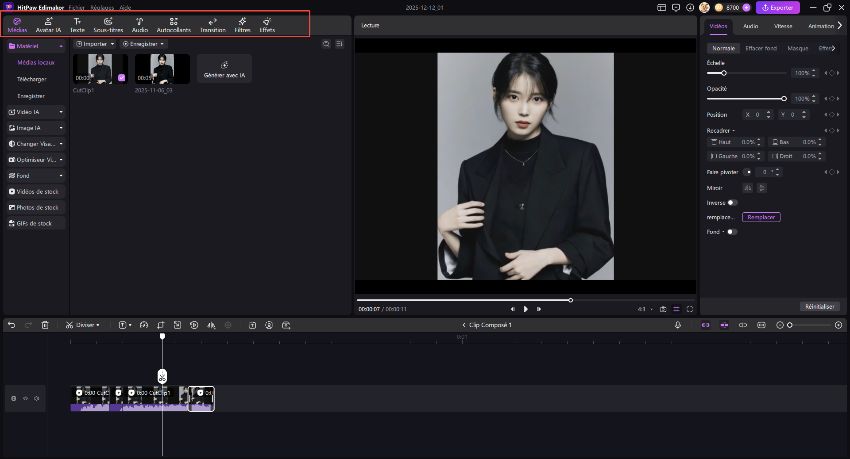Delete the selected clip with trash icon
The image size is (850, 459).
click(45, 325)
